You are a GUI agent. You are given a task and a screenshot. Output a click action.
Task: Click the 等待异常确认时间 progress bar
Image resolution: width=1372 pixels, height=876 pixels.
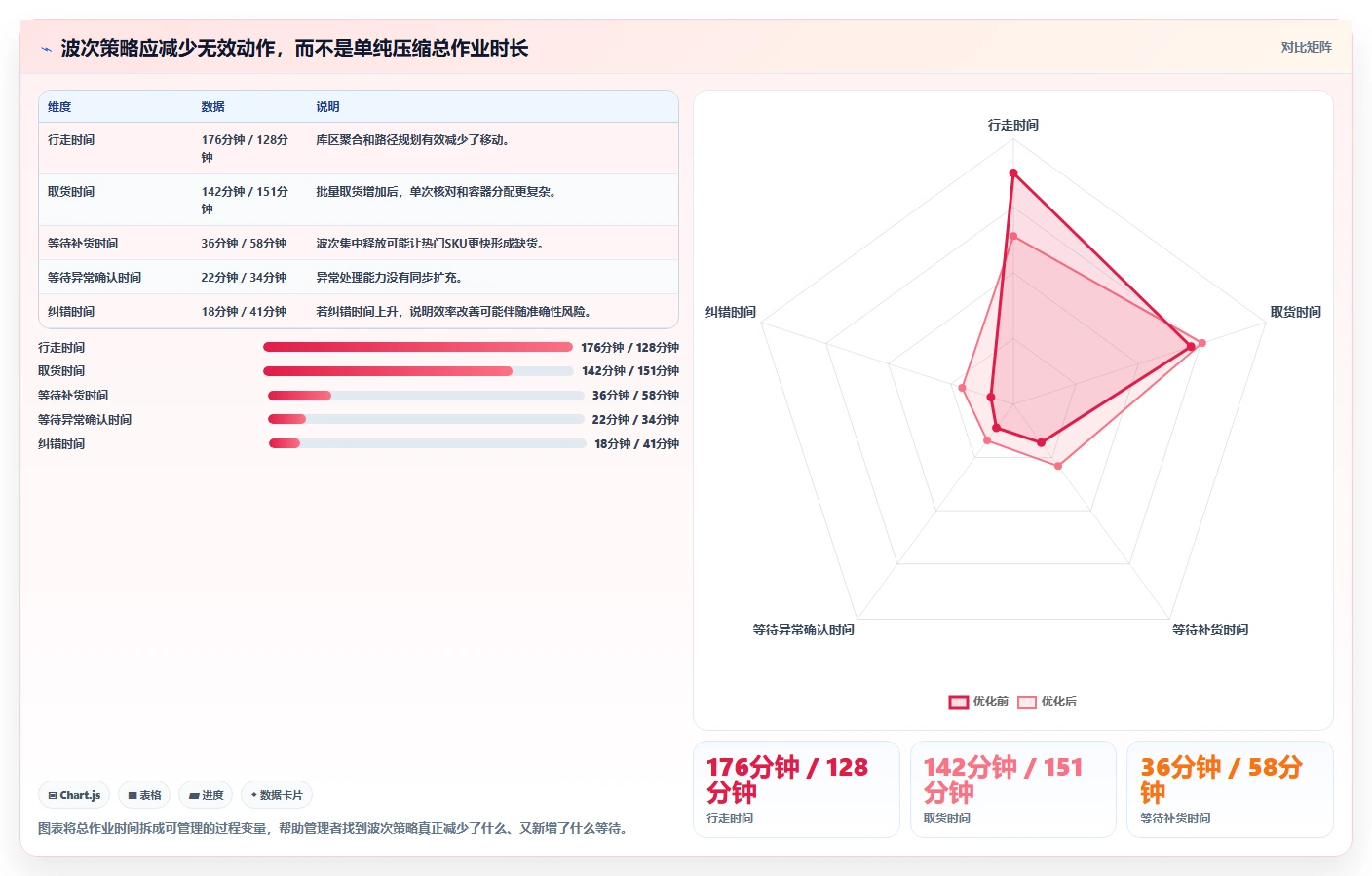[426, 419]
